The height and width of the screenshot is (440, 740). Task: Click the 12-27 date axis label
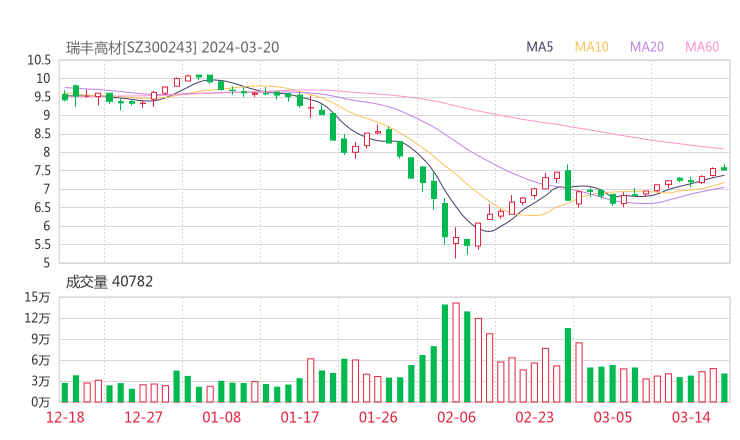coord(143,417)
